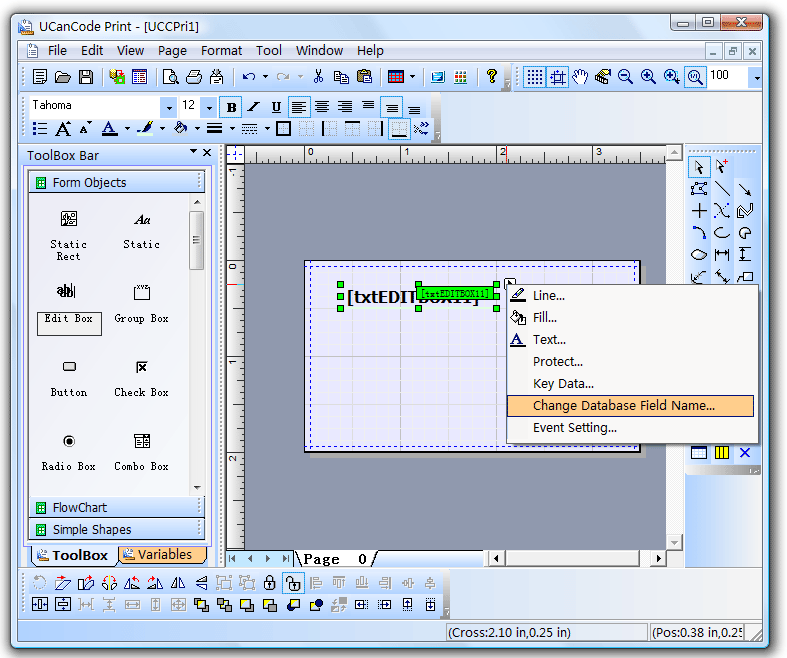Click the yellow question mark Help icon
The image size is (787, 658).
click(x=492, y=76)
